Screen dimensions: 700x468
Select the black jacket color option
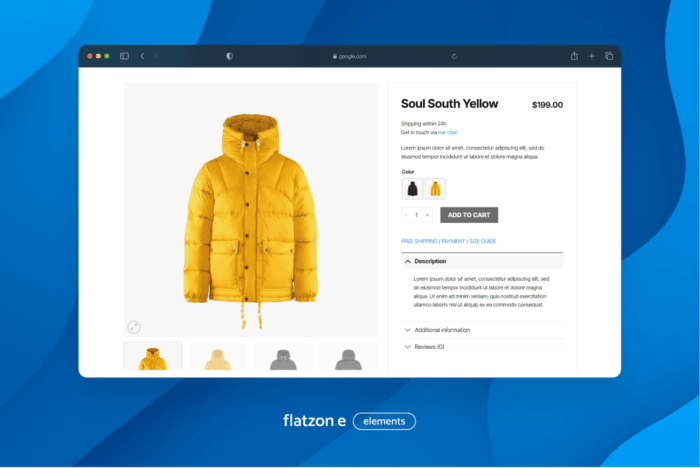412,188
